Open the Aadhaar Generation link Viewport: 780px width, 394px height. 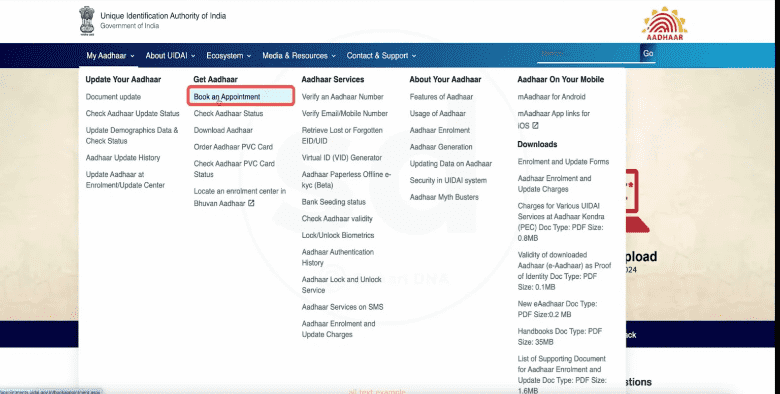[441, 147]
